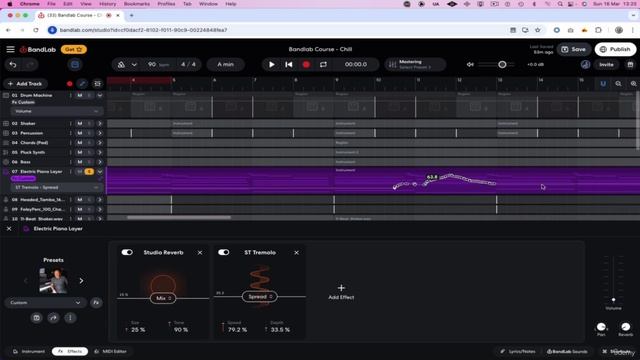The width and height of the screenshot is (640, 360).
Task: Collapse the Electric Piano Layer track
Action: click(x=100, y=172)
